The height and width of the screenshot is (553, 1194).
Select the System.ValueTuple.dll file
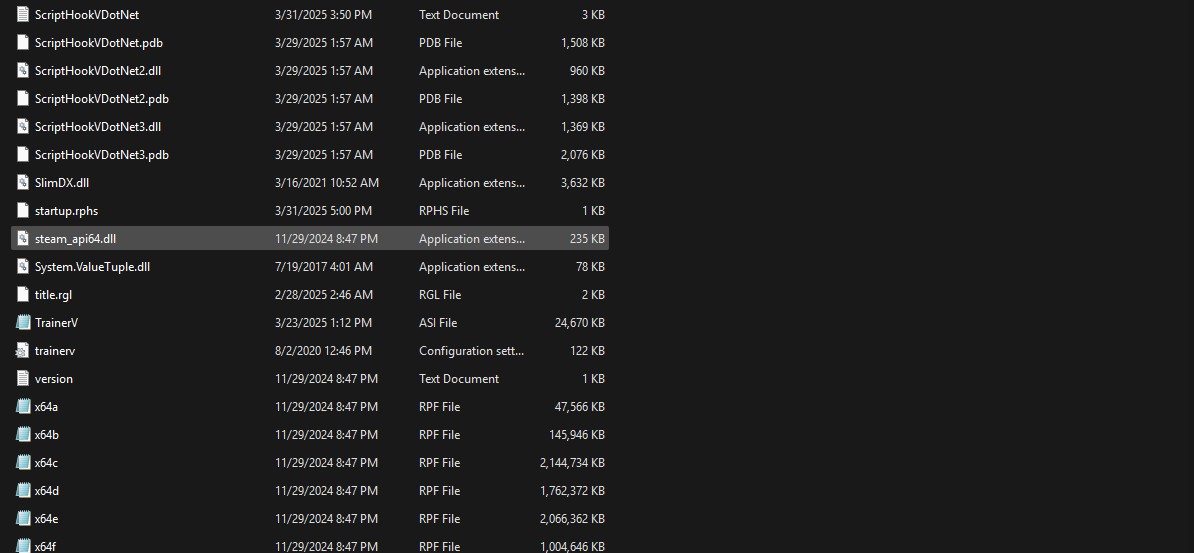92,267
